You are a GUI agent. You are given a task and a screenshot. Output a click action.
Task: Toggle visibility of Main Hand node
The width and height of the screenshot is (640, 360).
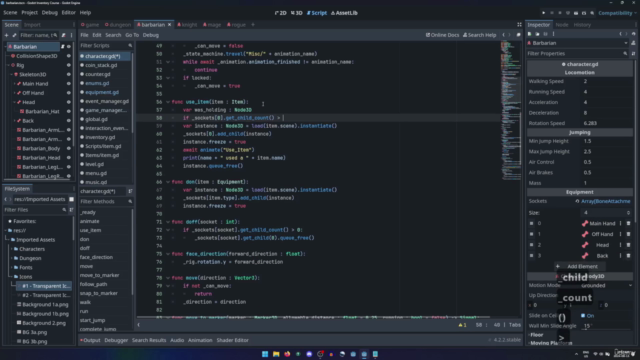tap(69, 84)
